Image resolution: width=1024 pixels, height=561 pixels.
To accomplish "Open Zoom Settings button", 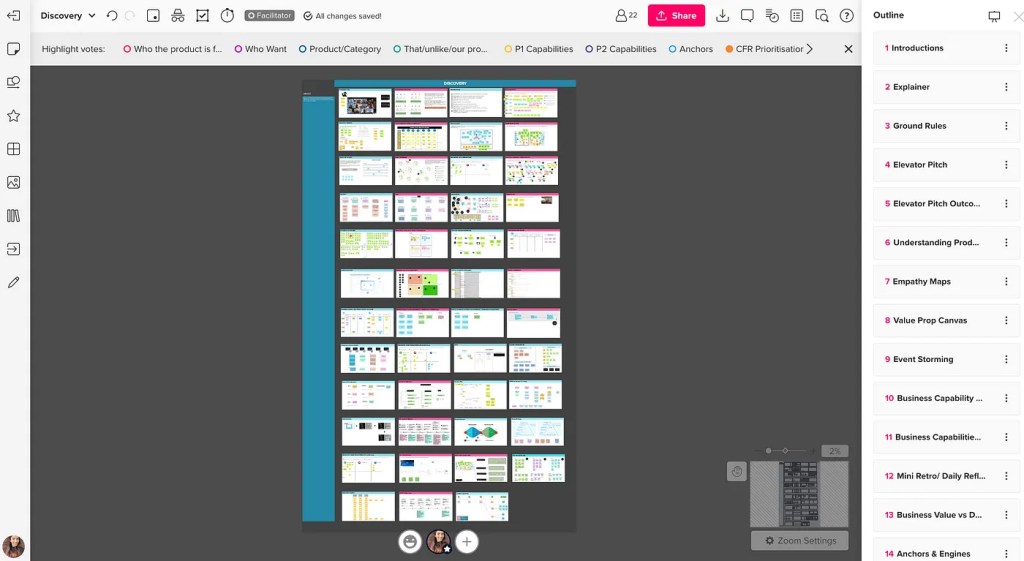I will click(799, 541).
